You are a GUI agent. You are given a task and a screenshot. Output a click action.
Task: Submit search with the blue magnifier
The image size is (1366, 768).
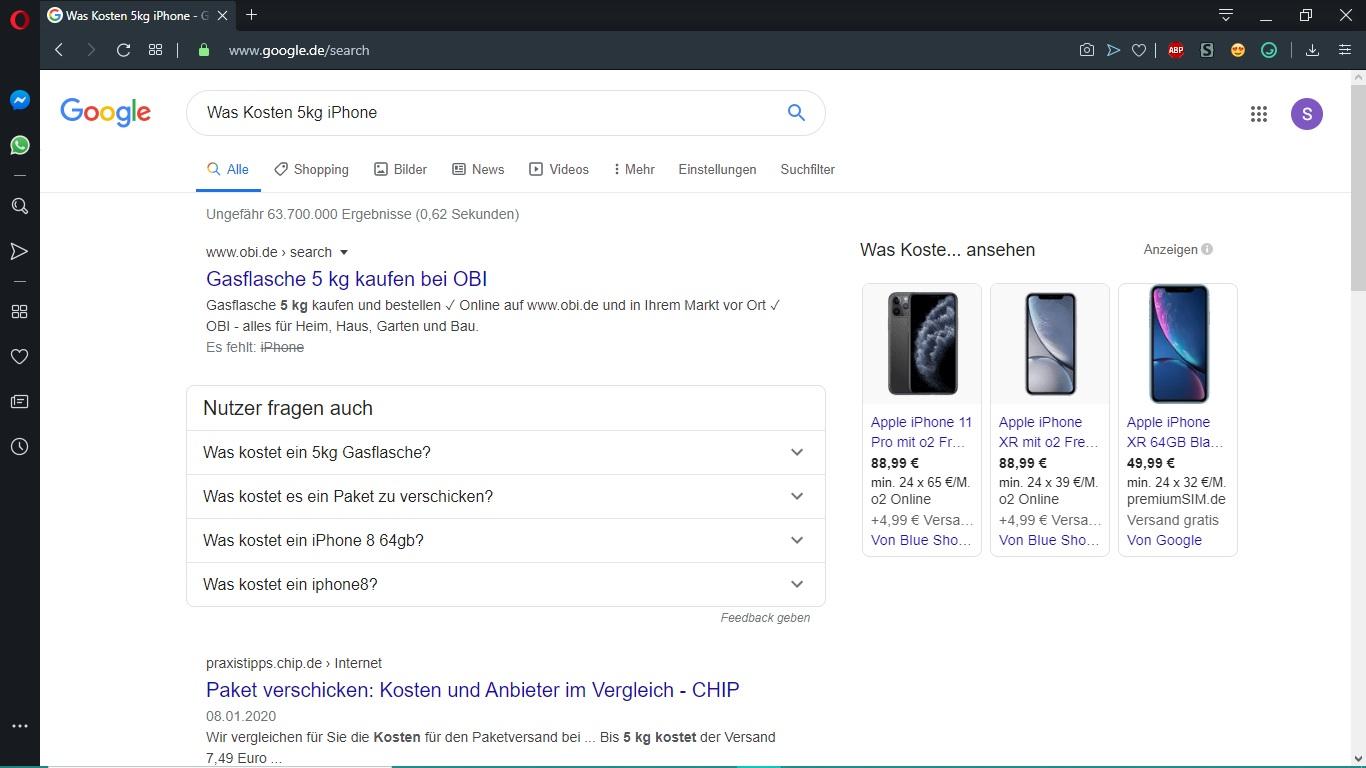click(x=796, y=113)
